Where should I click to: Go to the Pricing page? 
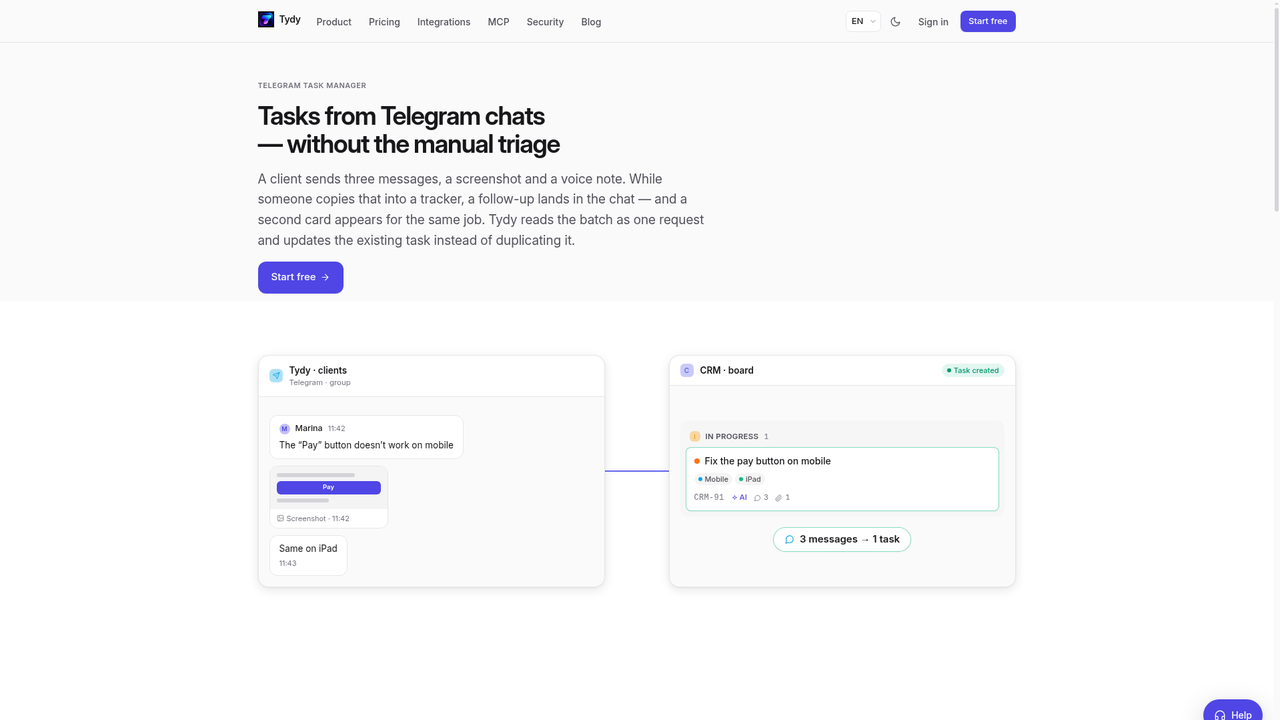384,22
